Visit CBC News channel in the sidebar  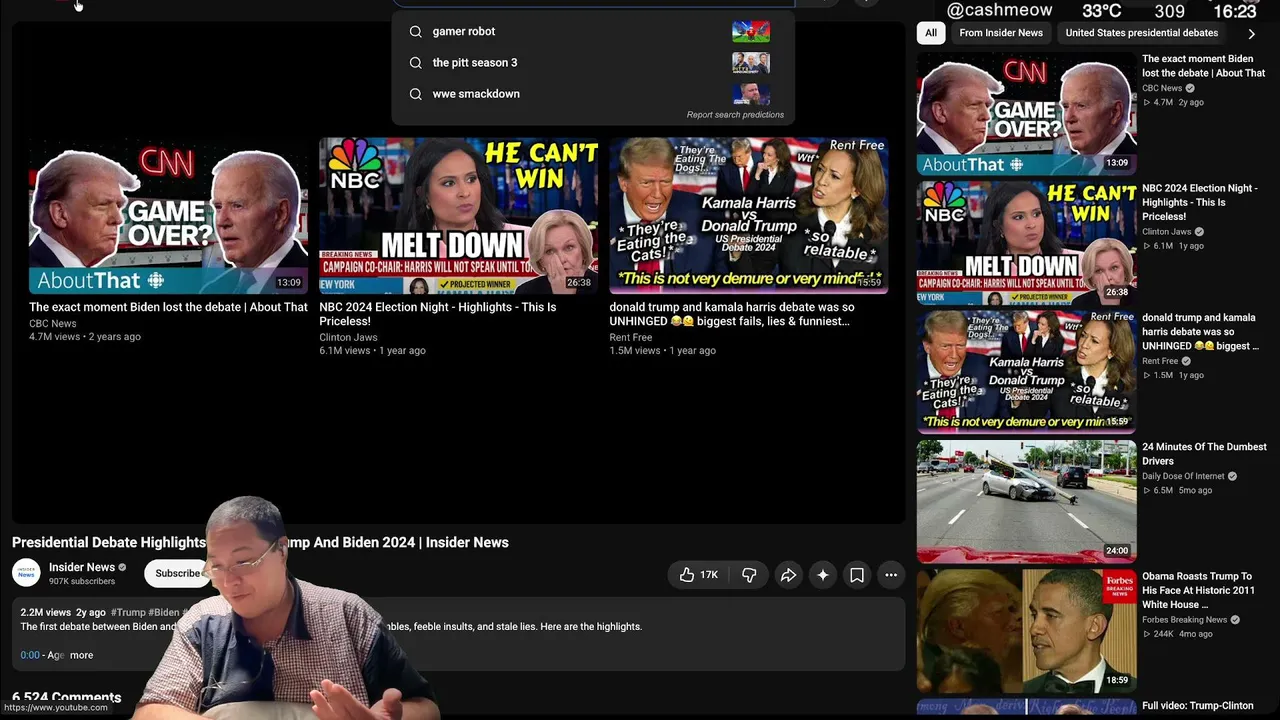[1162, 88]
